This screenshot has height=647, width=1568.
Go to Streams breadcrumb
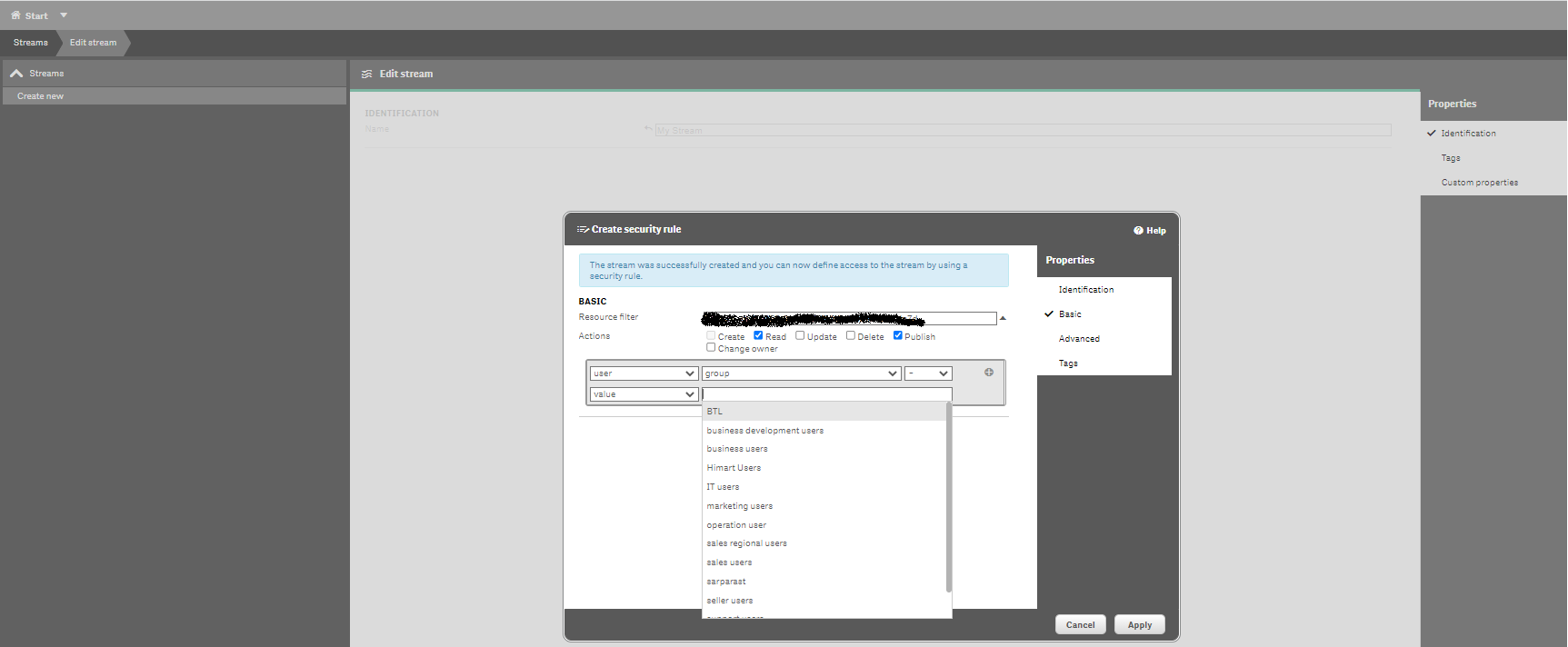pos(31,43)
